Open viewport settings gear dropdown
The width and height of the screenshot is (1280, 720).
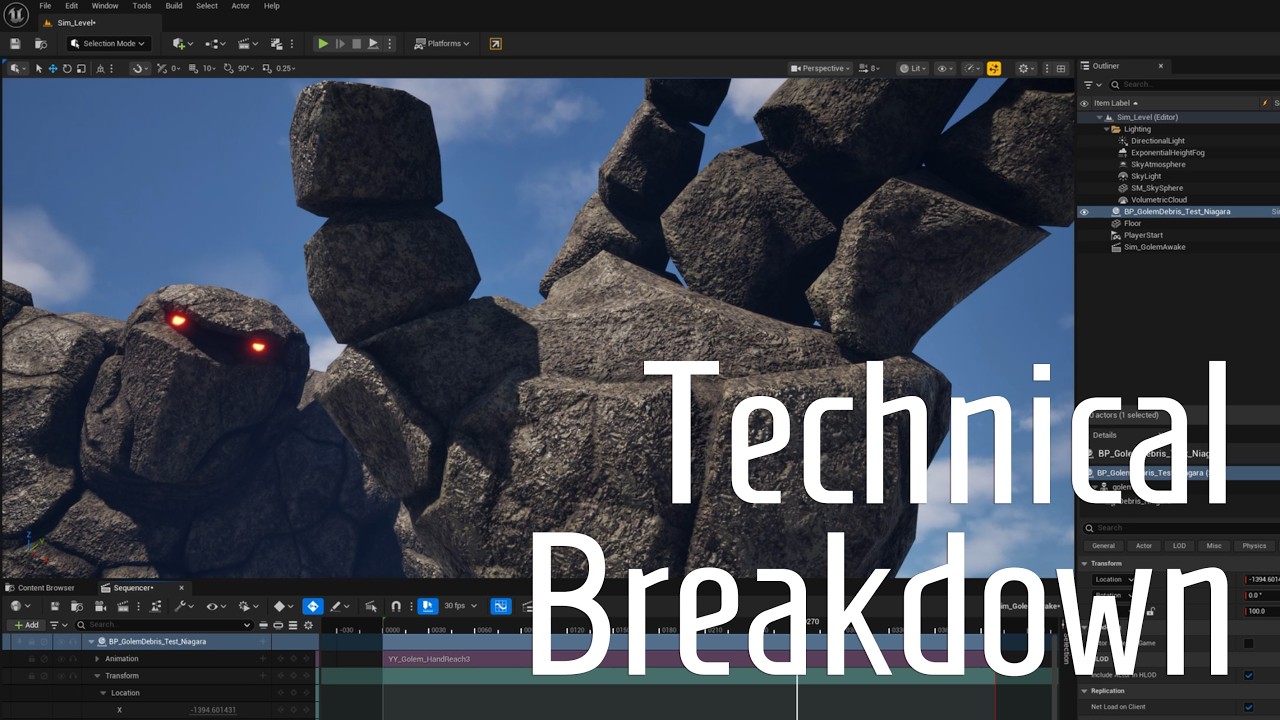(x=1026, y=69)
